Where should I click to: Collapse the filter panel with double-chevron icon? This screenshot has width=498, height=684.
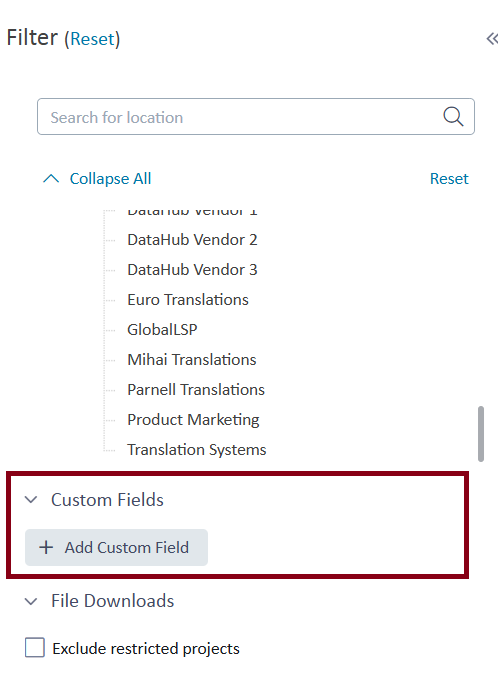point(492,38)
